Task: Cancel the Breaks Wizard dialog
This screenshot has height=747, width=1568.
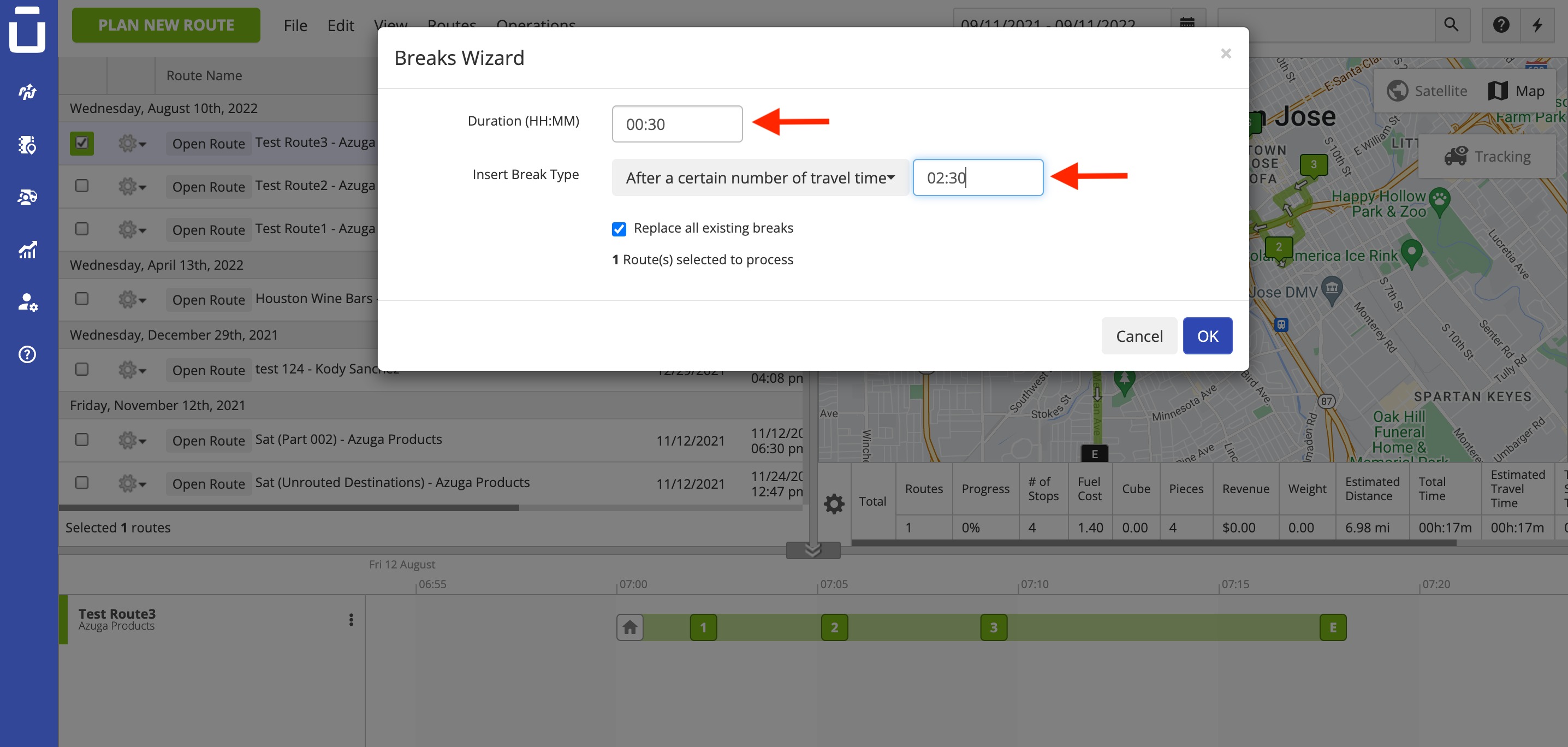Action: pos(1139,336)
